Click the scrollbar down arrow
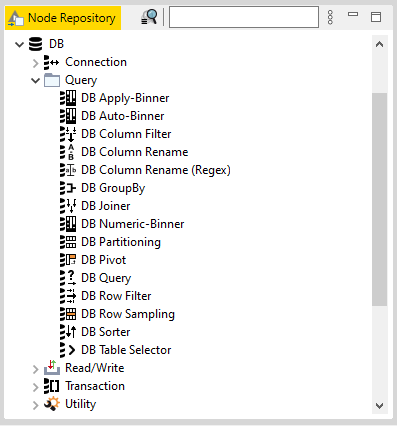 point(379,406)
